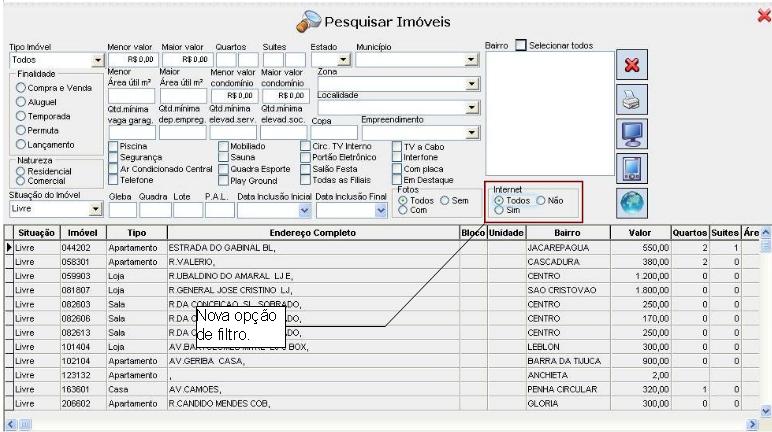
Task: Open the Data Inclusão Inicial date picker
Action: click(303, 210)
